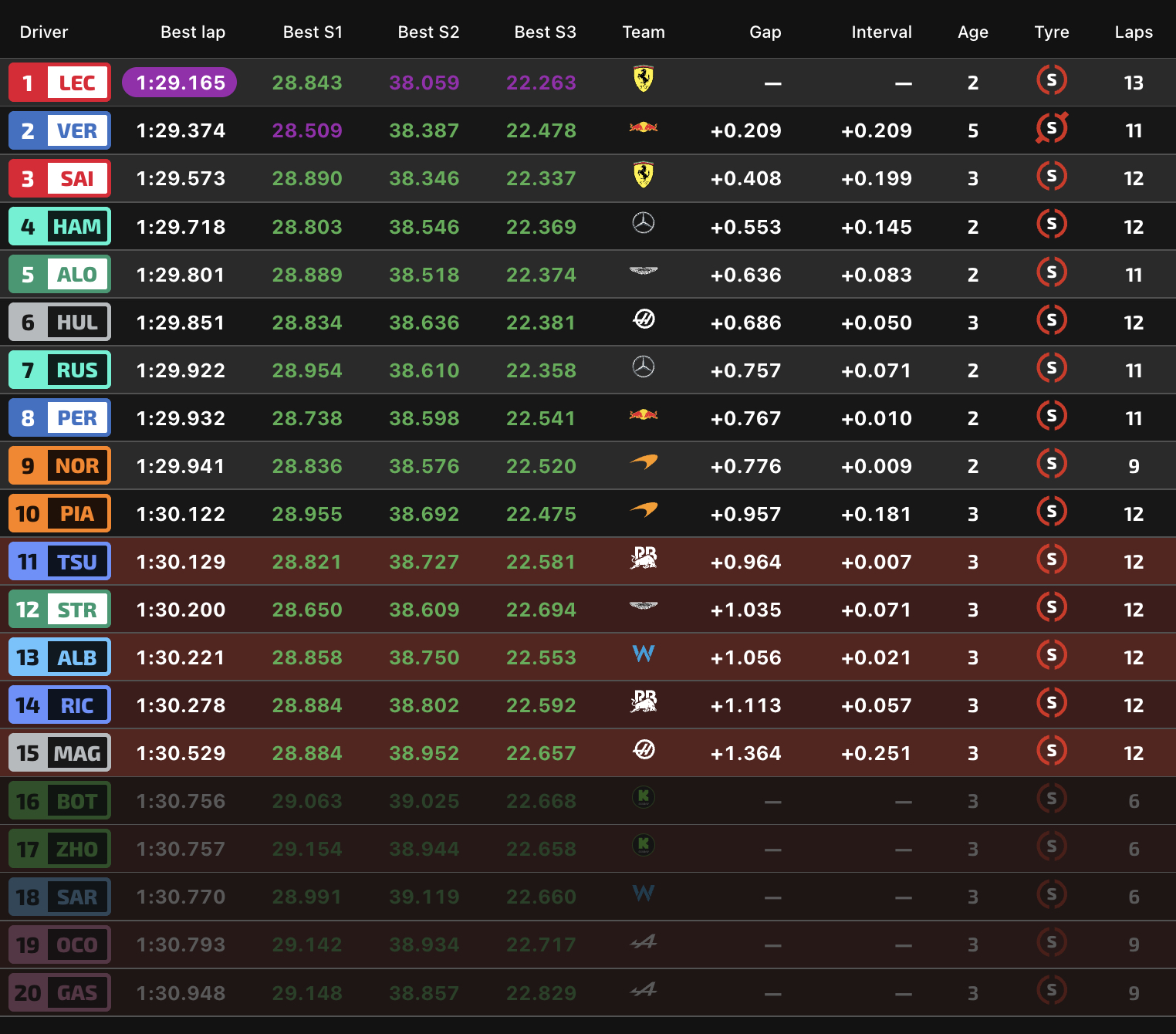This screenshot has width=1176, height=1034.
Task: Click the McLaren logo in Norris's row
Action: click(x=643, y=462)
